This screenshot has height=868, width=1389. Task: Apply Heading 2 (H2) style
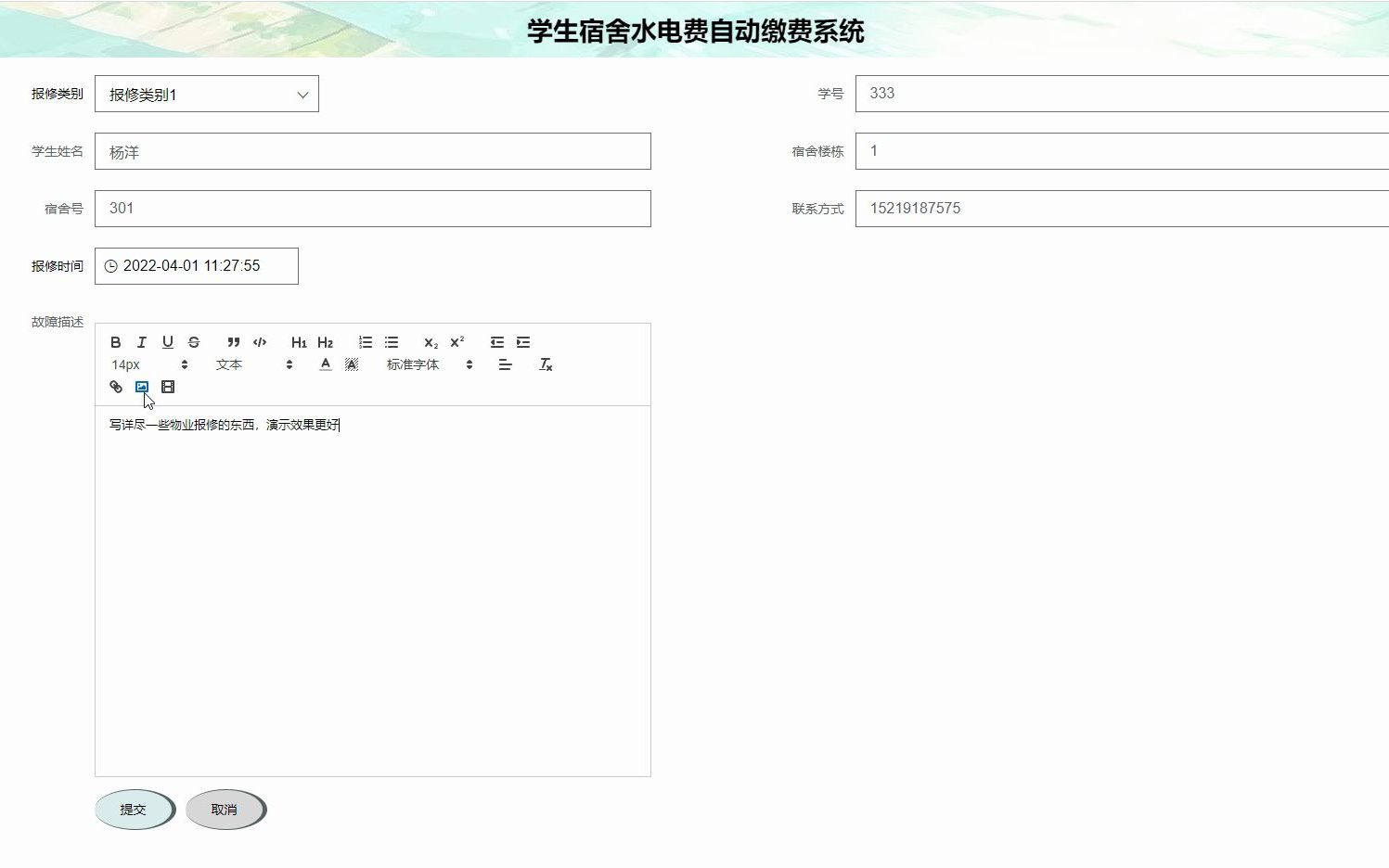(x=325, y=342)
